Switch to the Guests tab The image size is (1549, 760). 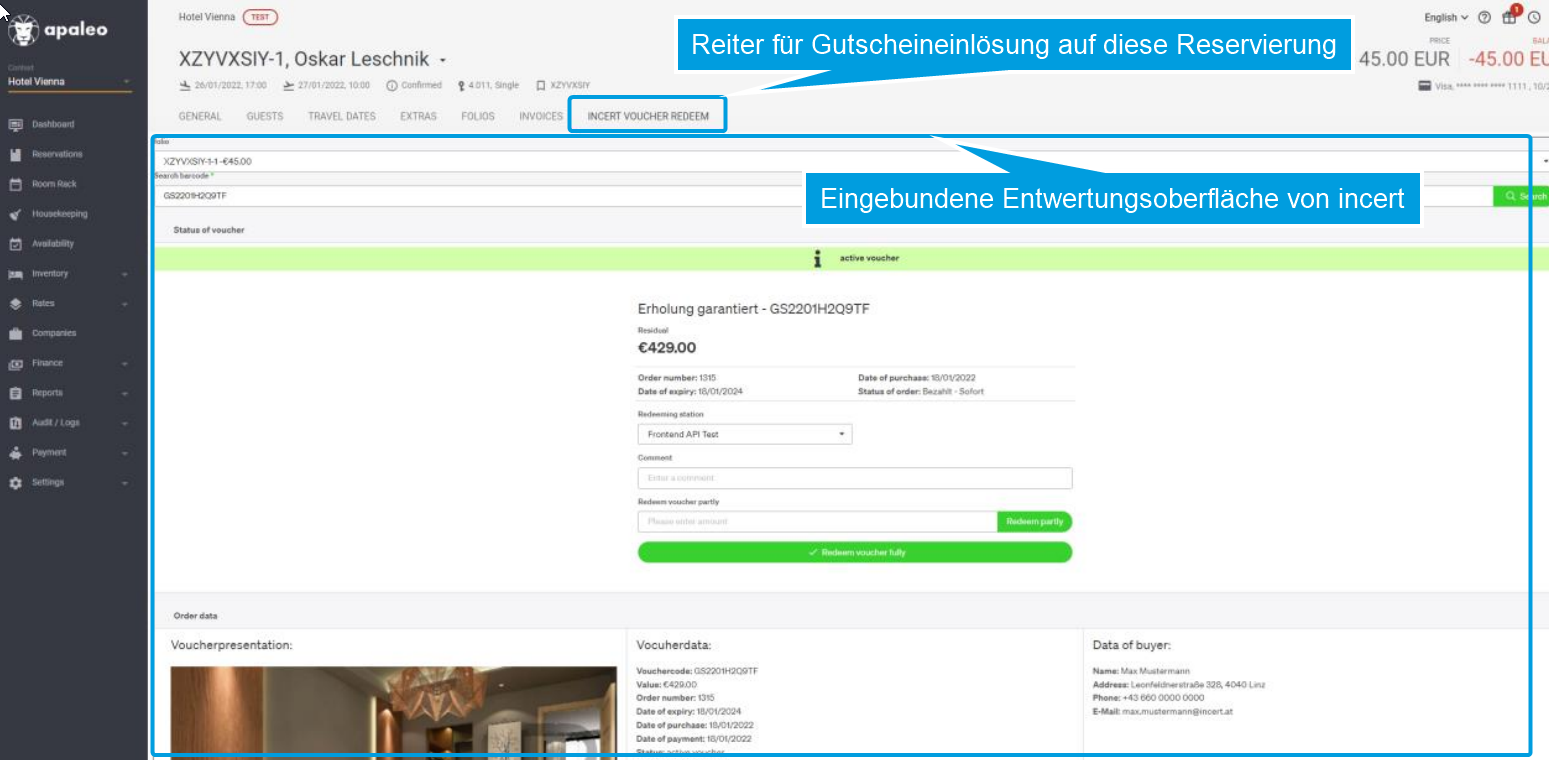click(x=265, y=117)
